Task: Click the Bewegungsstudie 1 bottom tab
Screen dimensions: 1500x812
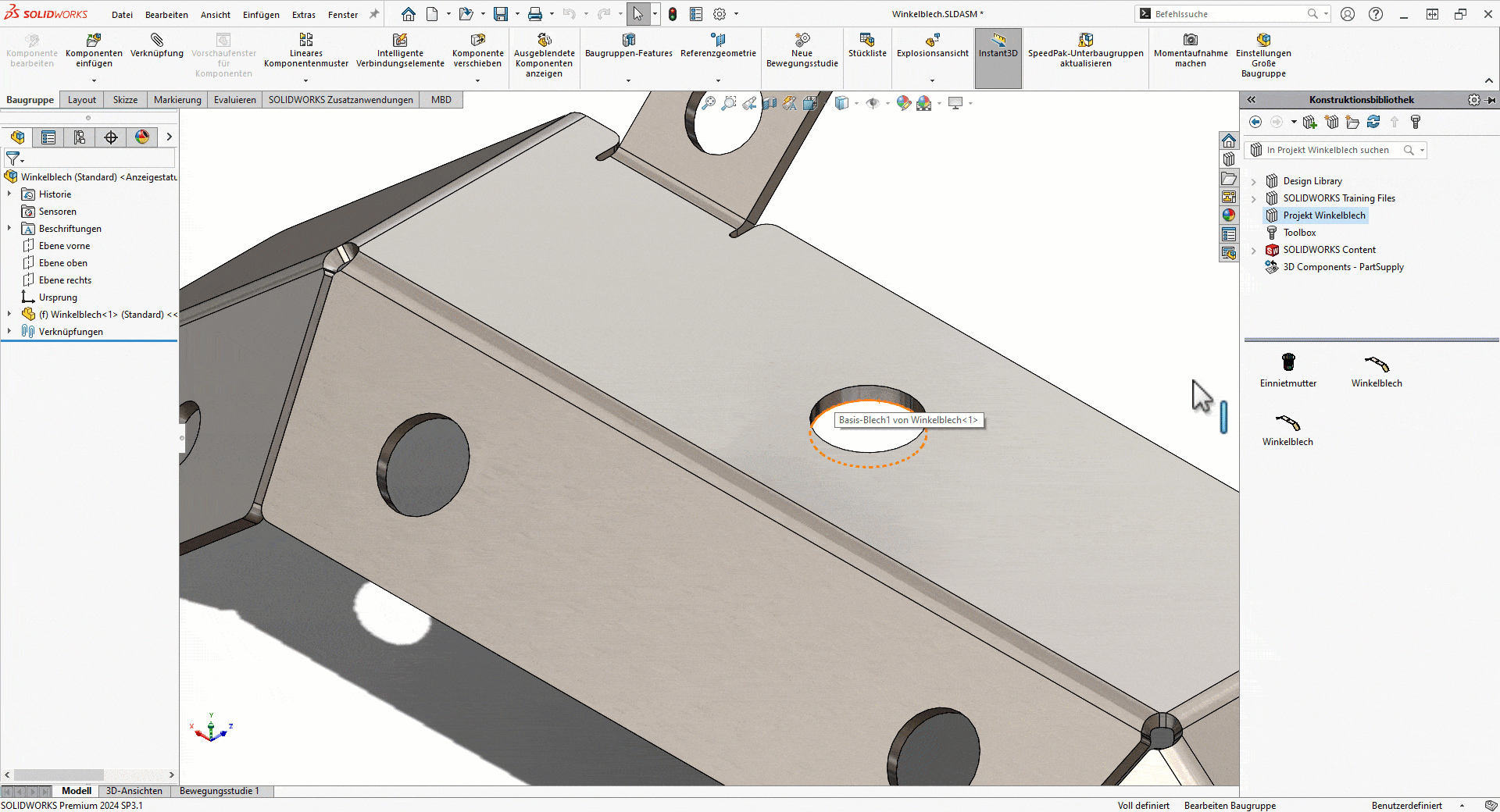Action: (x=219, y=791)
